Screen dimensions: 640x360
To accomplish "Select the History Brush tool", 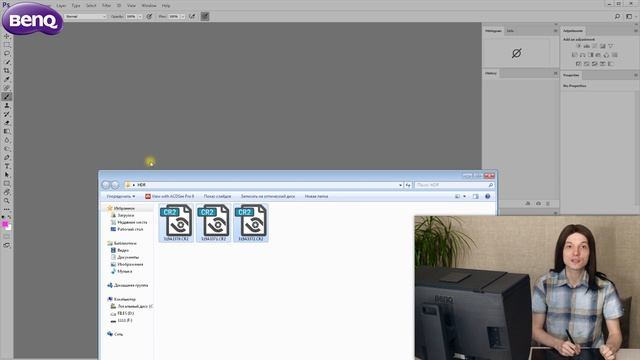I will pyautogui.click(x=7, y=114).
